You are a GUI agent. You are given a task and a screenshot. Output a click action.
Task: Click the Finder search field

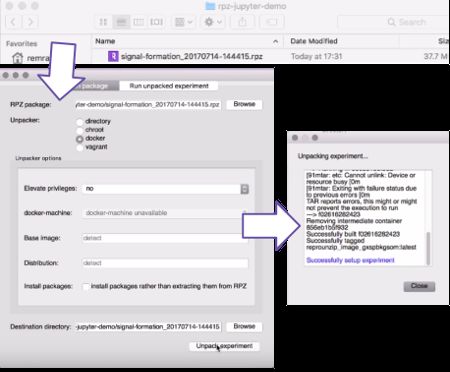coord(392,22)
